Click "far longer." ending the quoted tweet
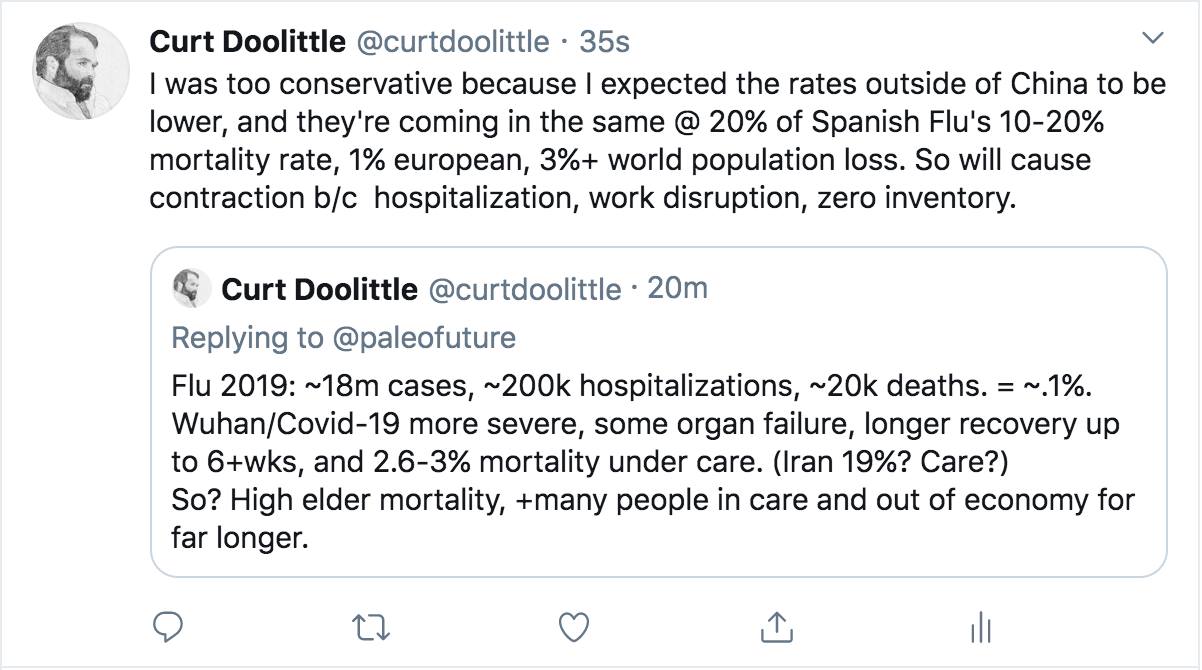Viewport: 1202px width, 670px height. pyautogui.click(x=236, y=539)
